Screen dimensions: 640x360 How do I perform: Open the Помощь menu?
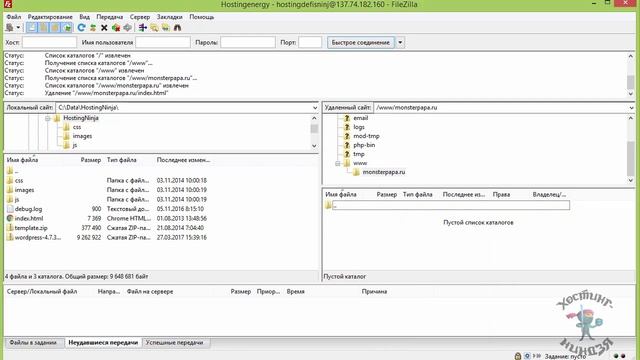pyautogui.click(x=202, y=17)
